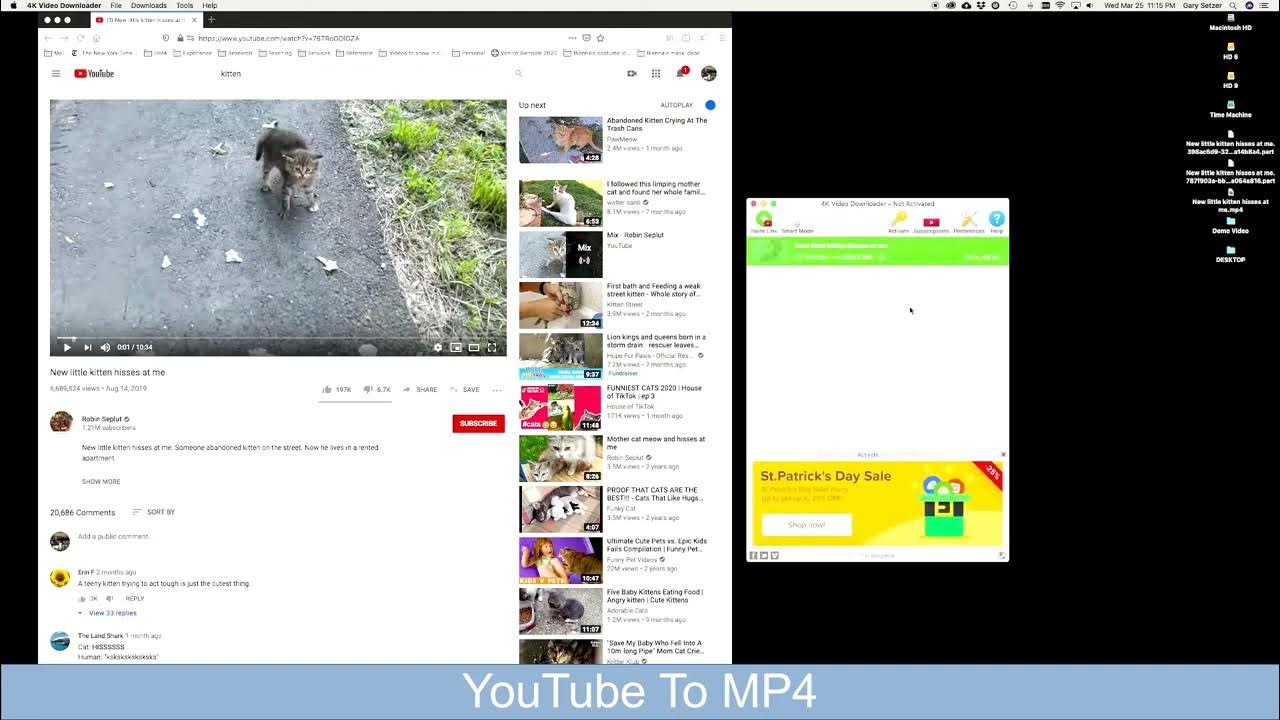Open the Mix - Robin Seplut playlist
The height and width of the screenshot is (720, 1280).
pos(635,235)
